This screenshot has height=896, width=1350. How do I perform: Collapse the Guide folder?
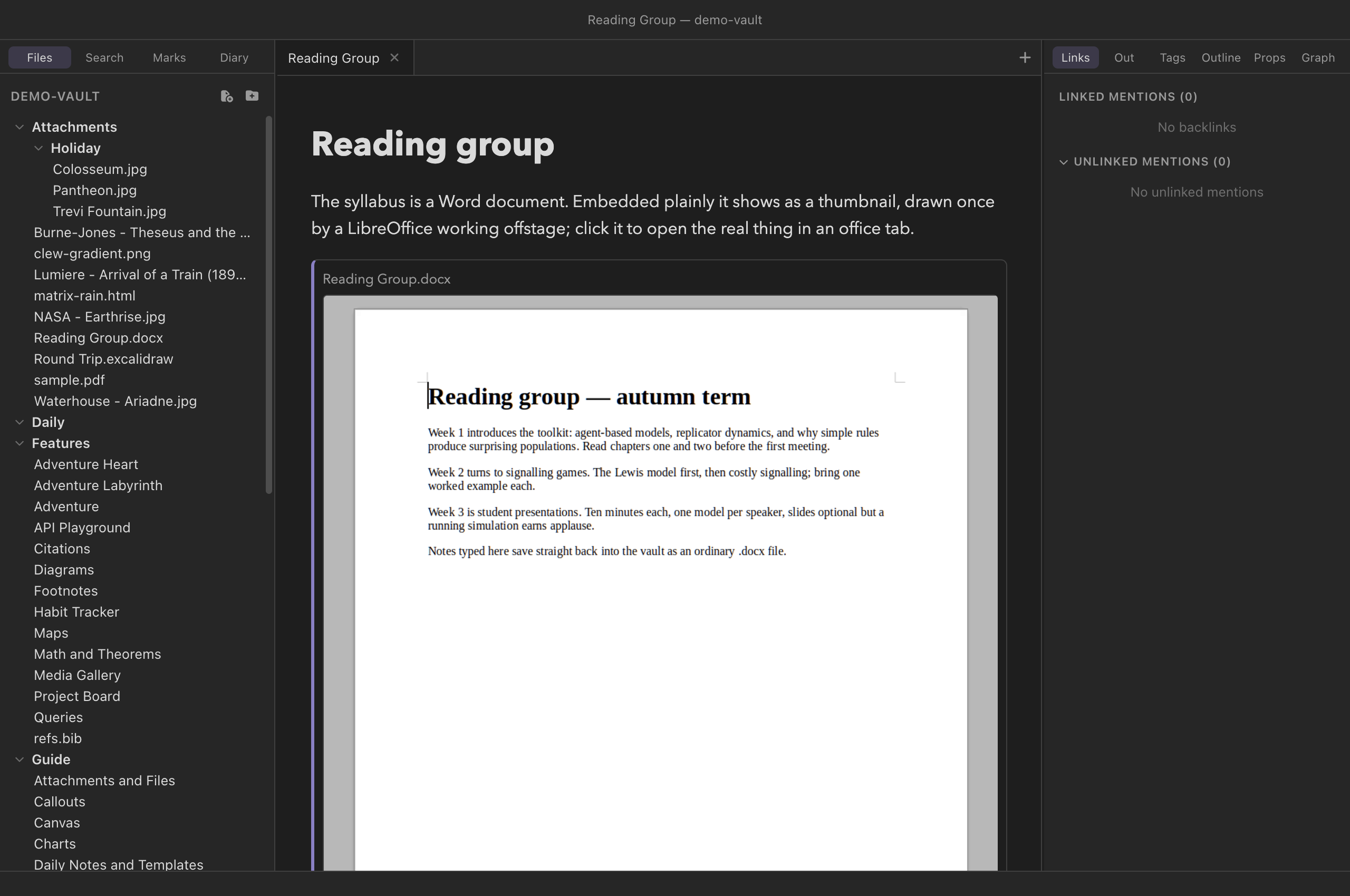coord(20,759)
